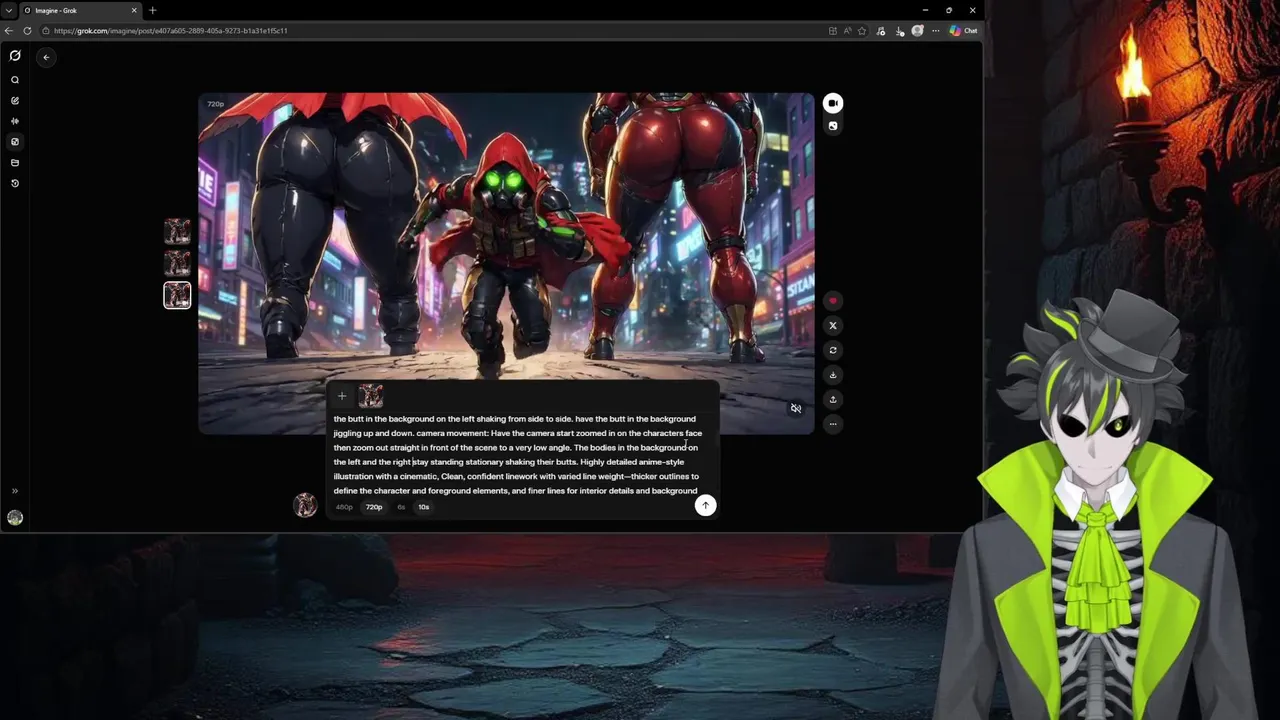Click the 720p label on video

215,104
